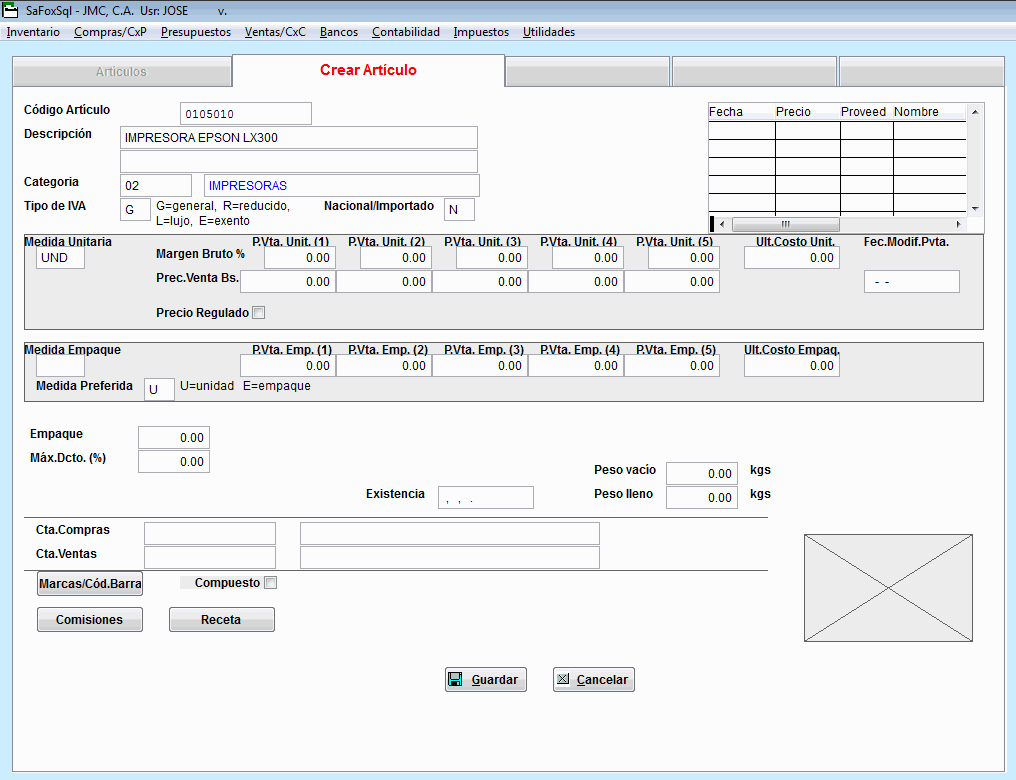1016x780 pixels.
Task: Open the Ventas/CxC menu
Action: pyautogui.click(x=275, y=32)
